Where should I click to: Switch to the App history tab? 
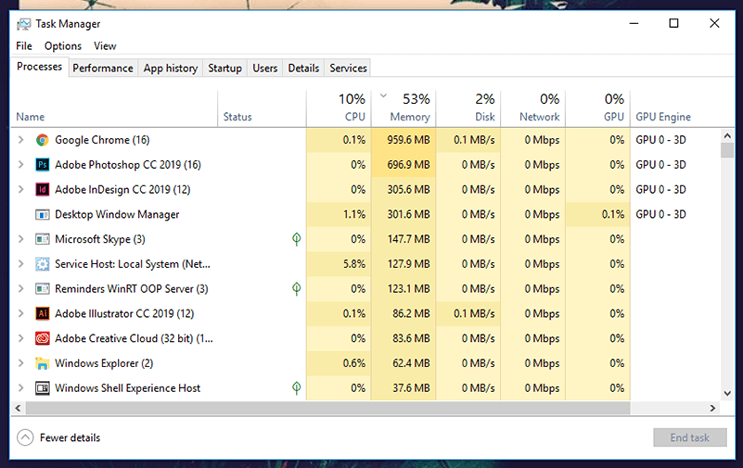171,68
